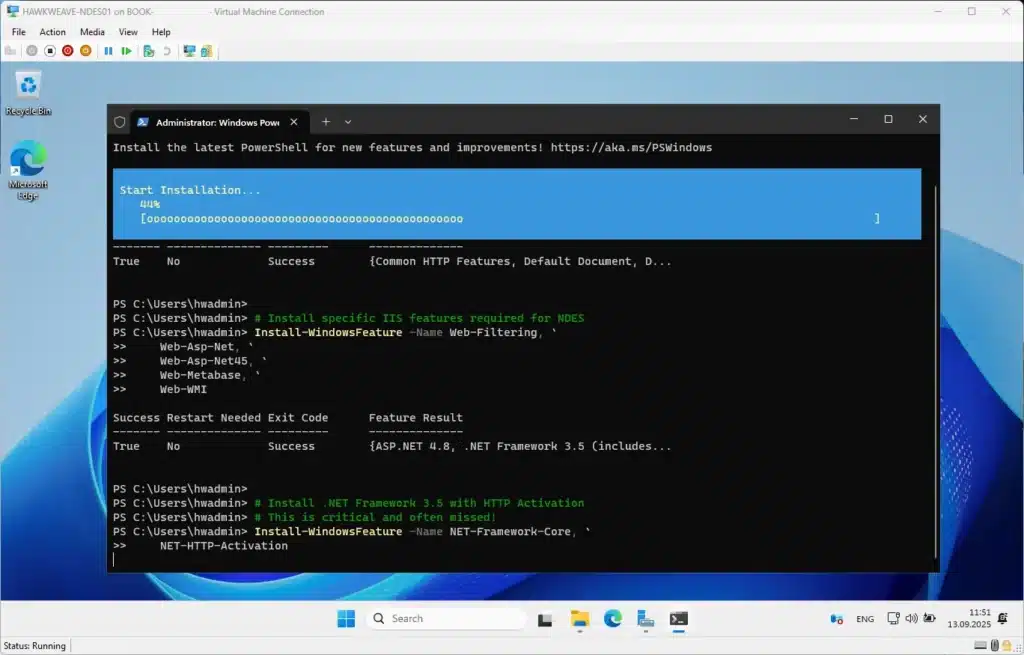This screenshot has height=655, width=1024.
Task: Open the View menu
Action: (x=128, y=32)
